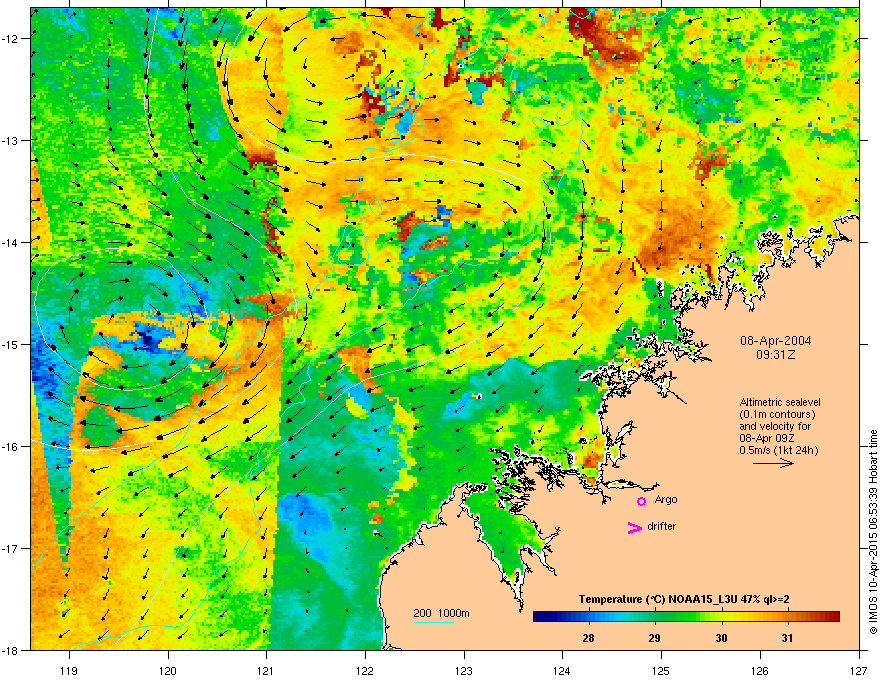Viewport: 880px width, 680px height.
Task: Click the '124' longitude axis label
Action: [563, 670]
